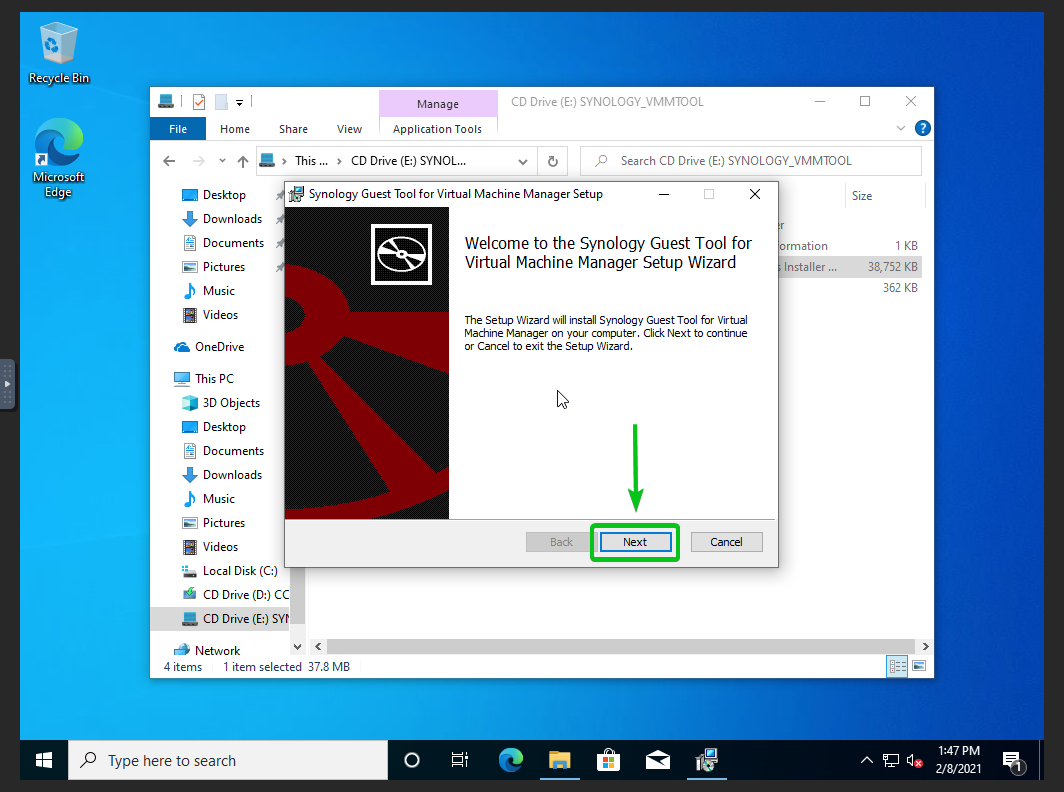This screenshot has height=792, width=1064.
Task: Open the Explorer help question mark icon
Action: tap(922, 128)
